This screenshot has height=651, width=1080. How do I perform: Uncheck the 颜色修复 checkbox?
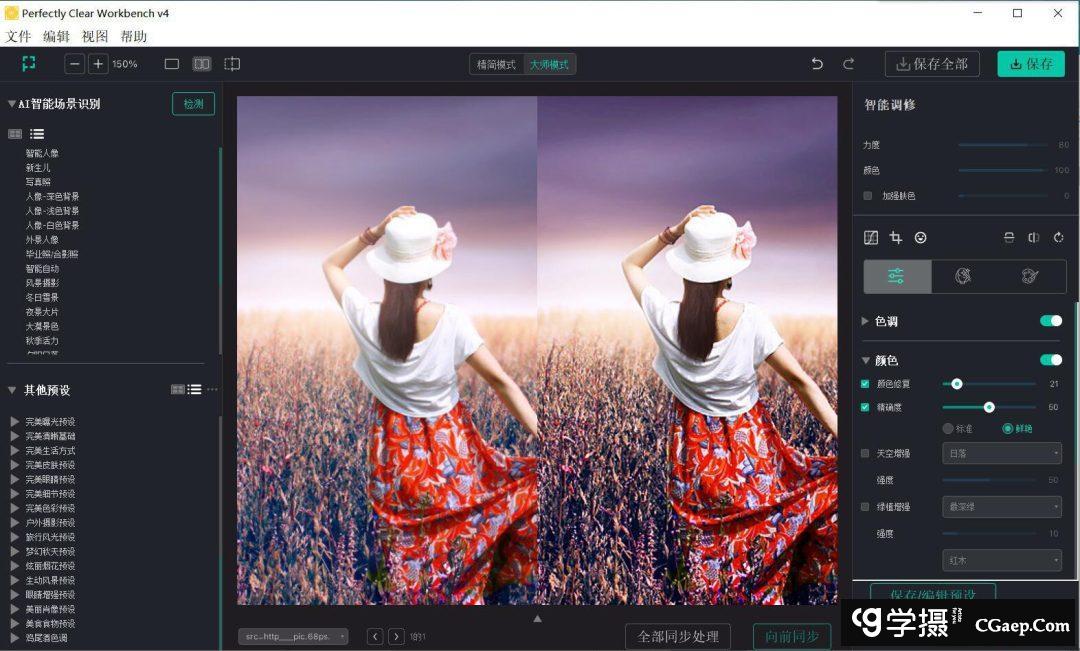pos(865,384)
